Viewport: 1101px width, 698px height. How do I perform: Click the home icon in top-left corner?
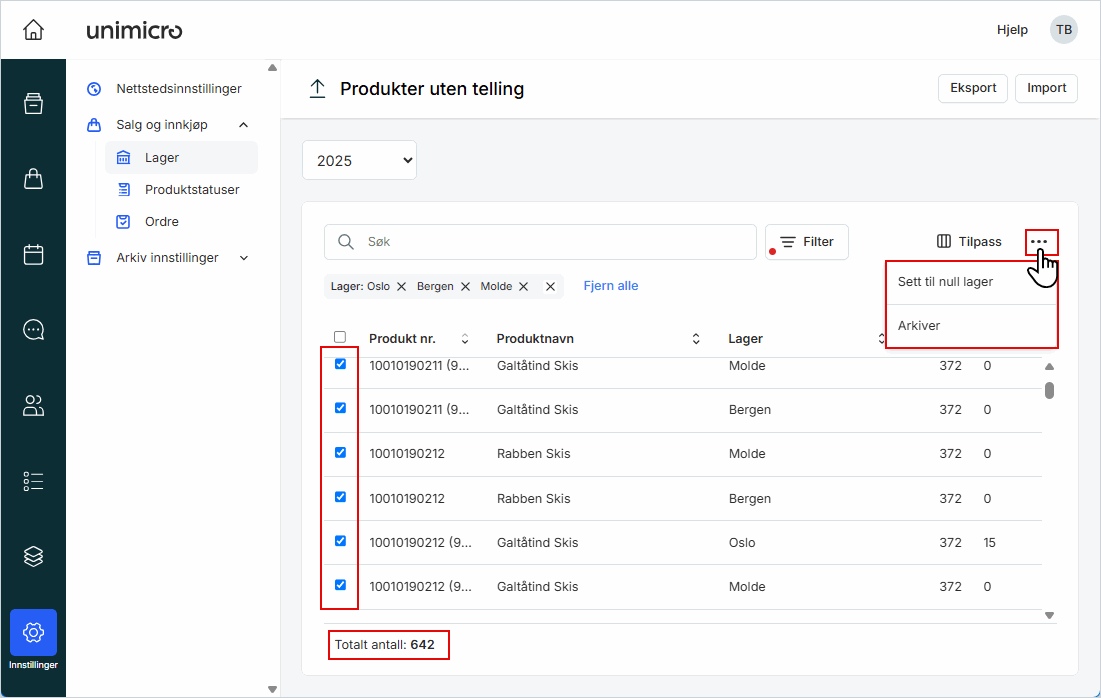coord(33,30)
